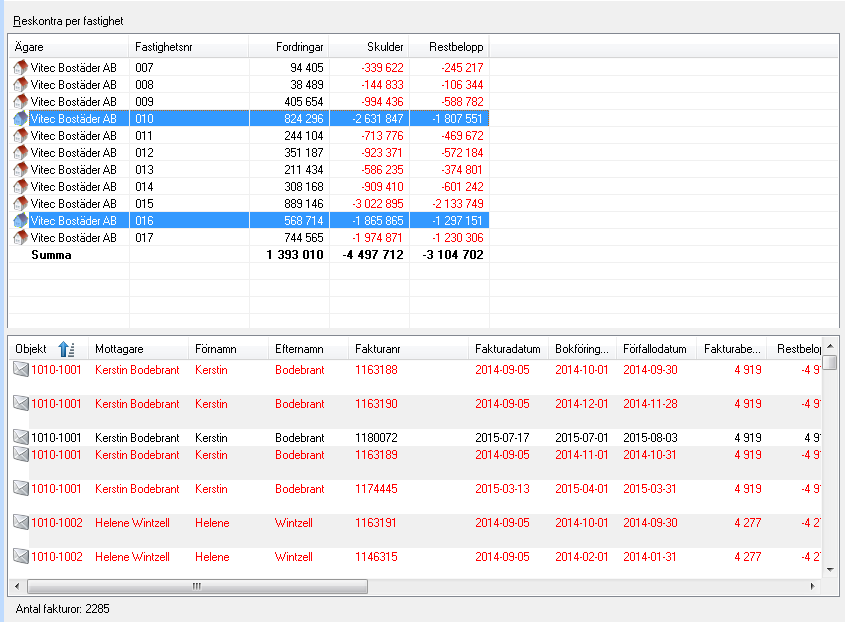Click the house icon for property 015
The height and width of the screenshot is (622, 845).
(x=20, y=203)
